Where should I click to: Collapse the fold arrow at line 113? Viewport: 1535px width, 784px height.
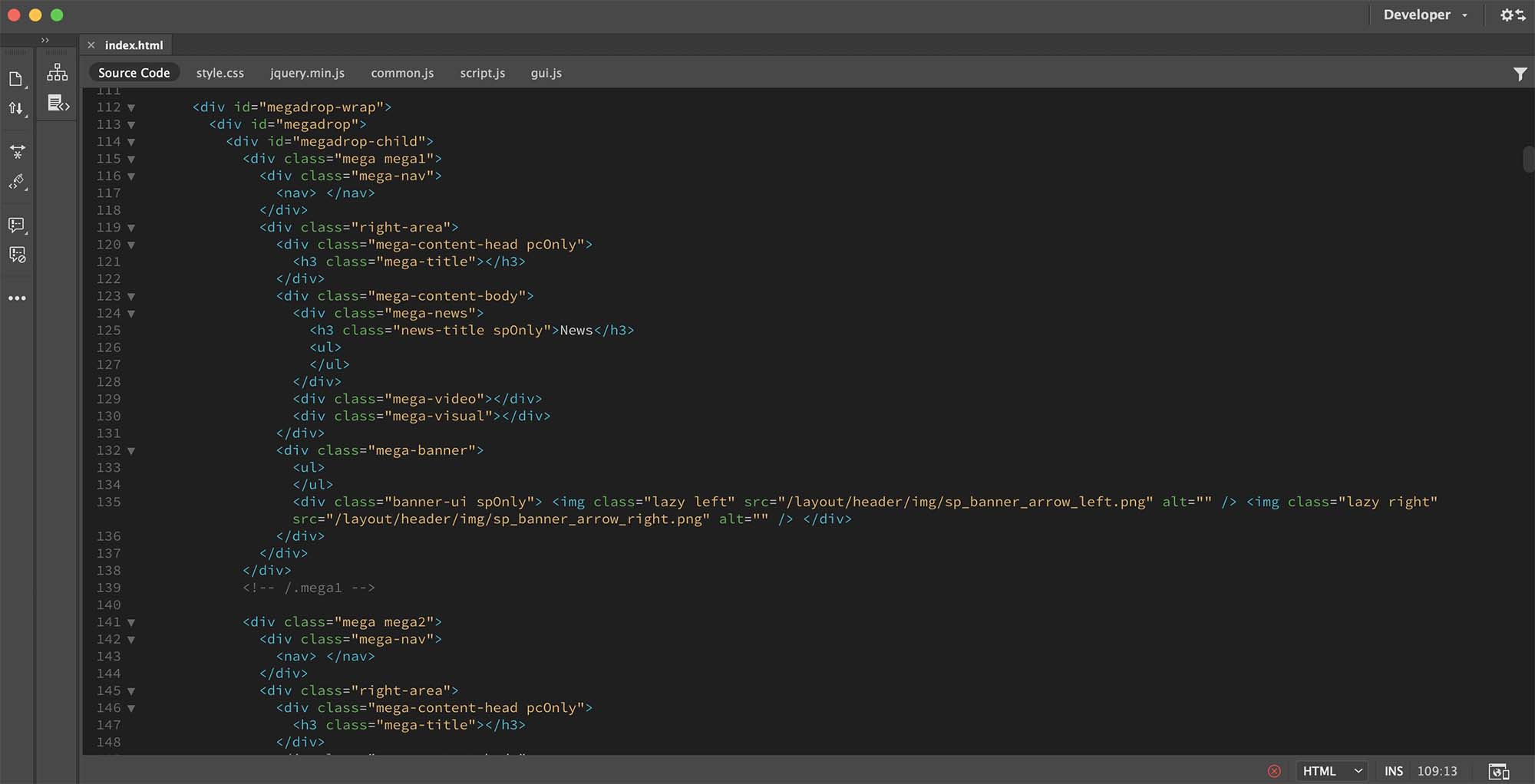point(131,125)
